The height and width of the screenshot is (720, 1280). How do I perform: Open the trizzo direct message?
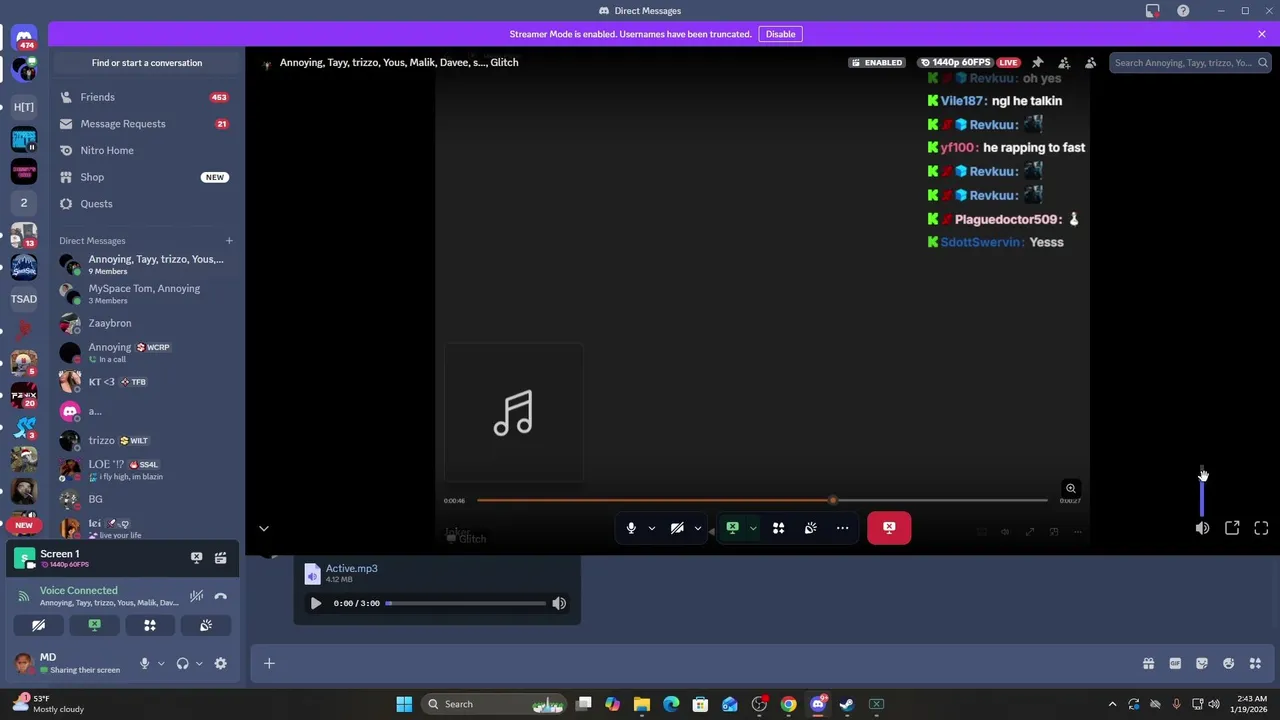(x=145, y=441)
